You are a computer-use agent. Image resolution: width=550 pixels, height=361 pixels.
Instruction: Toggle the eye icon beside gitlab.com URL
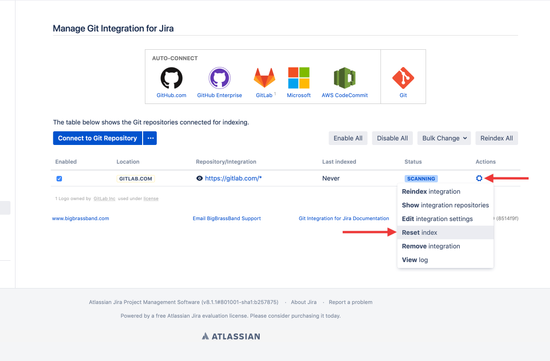click(199, 178)
